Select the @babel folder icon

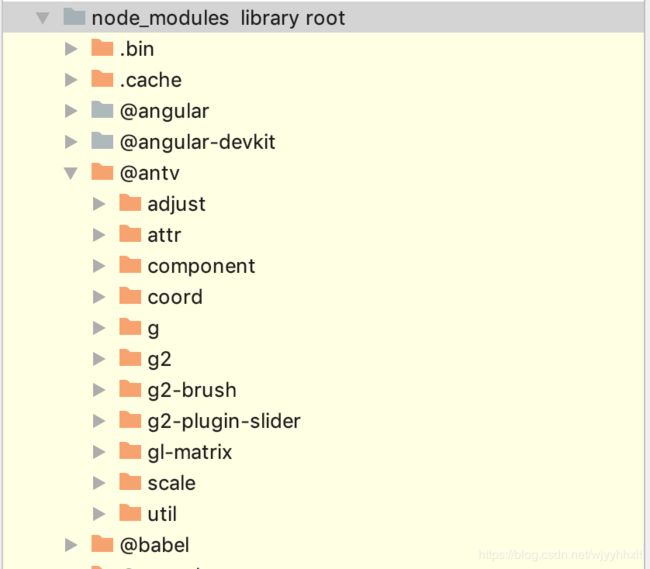[x=102, y=544]
